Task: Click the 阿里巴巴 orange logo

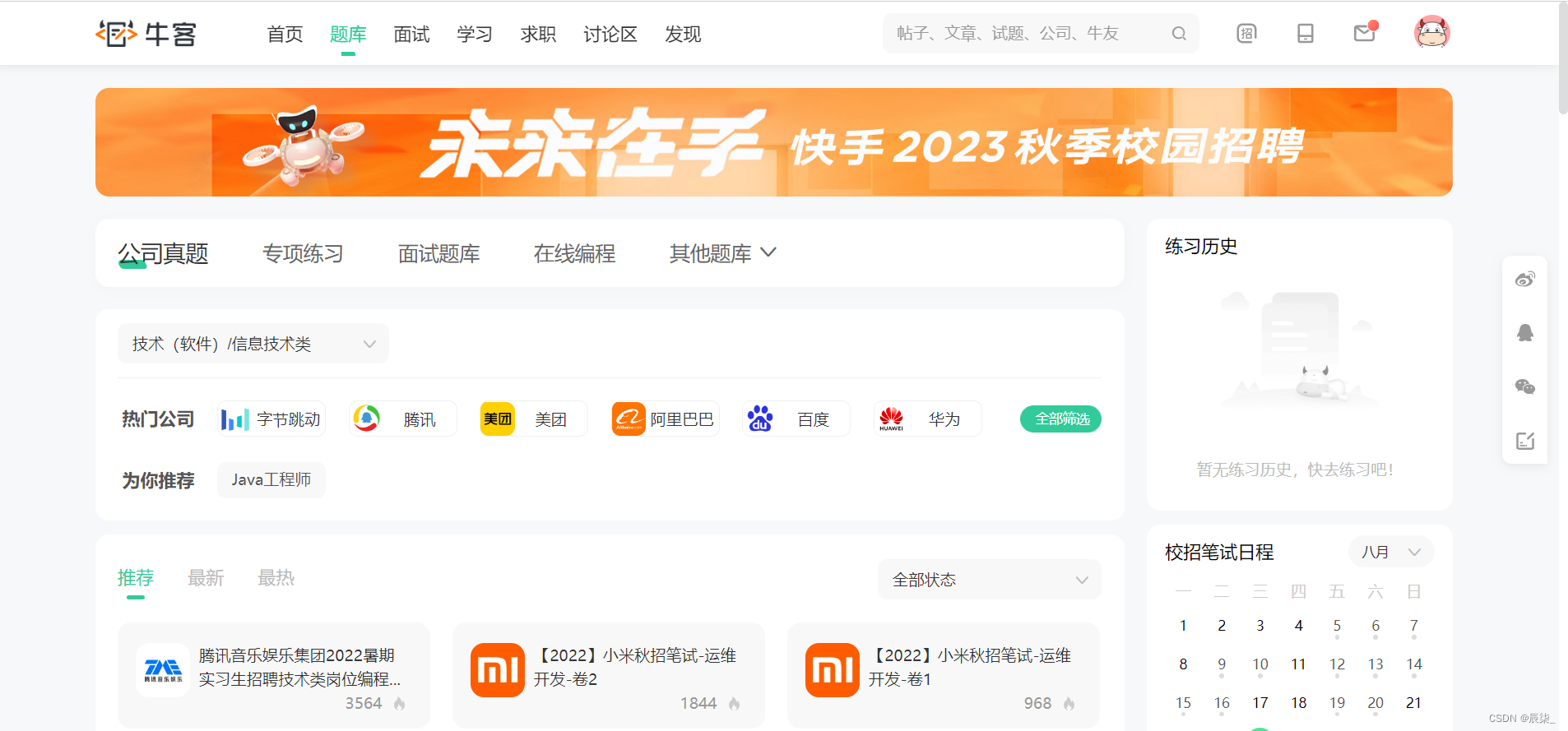Action: (629, 419)
